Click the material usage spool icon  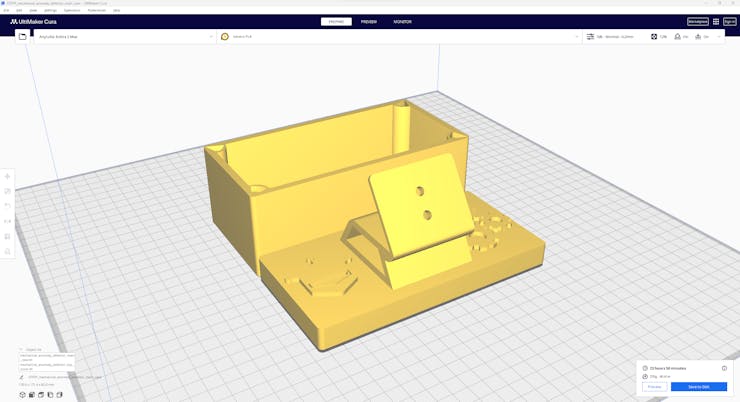(x=645, y=377)
